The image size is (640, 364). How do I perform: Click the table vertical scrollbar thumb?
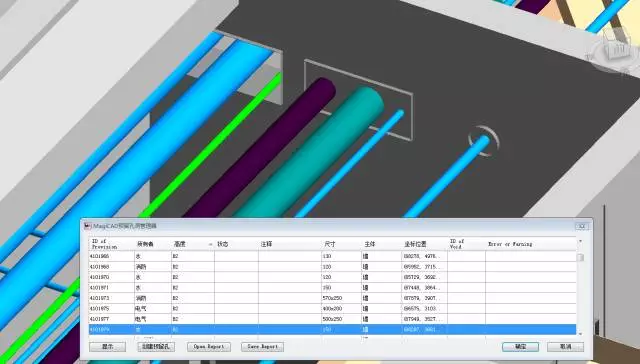coord(580,257)
